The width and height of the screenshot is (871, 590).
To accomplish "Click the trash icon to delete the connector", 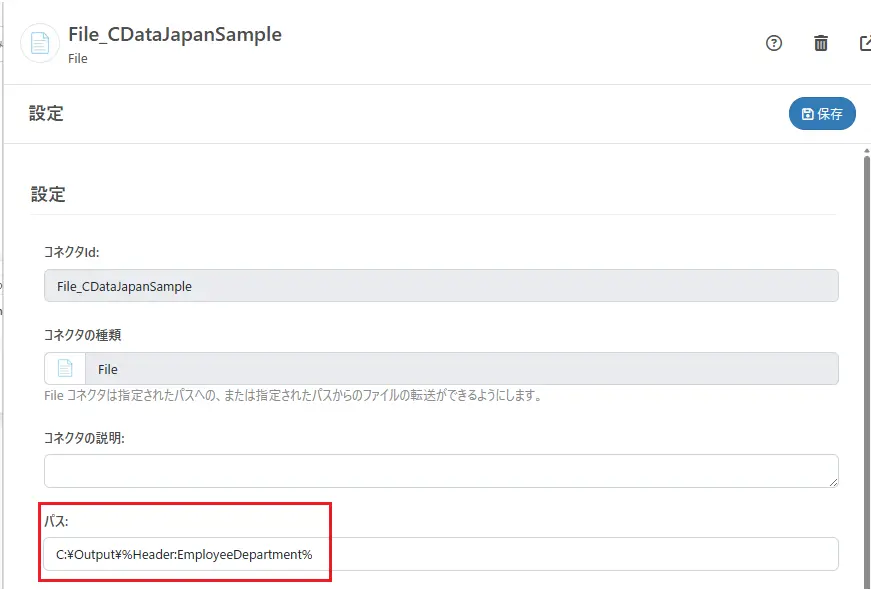I will (x=821, y=43).
